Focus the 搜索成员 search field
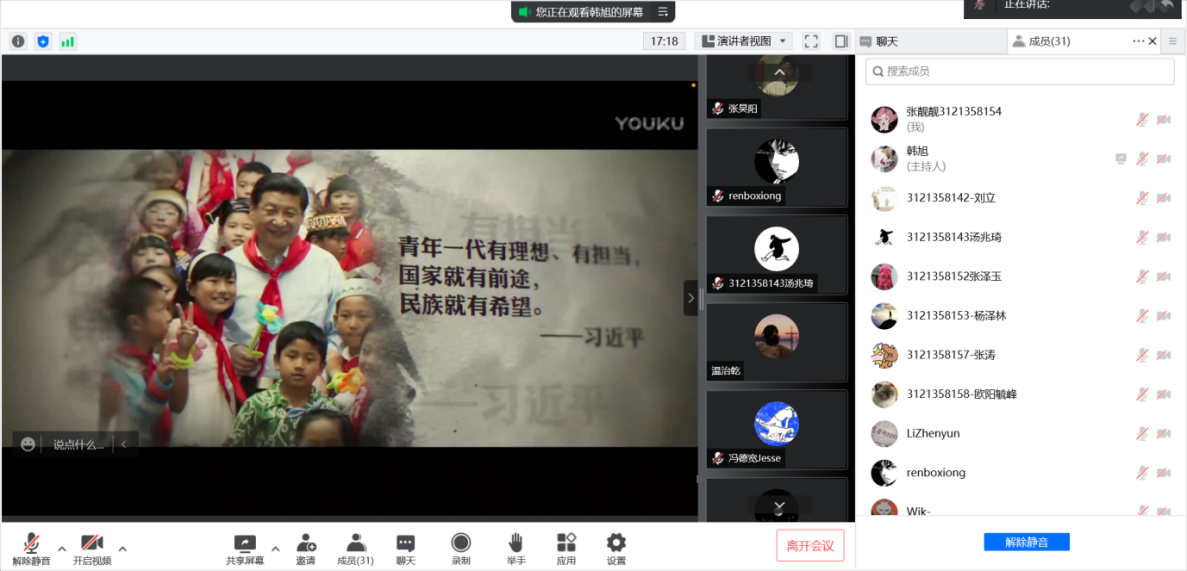 tap(1020, 71)
